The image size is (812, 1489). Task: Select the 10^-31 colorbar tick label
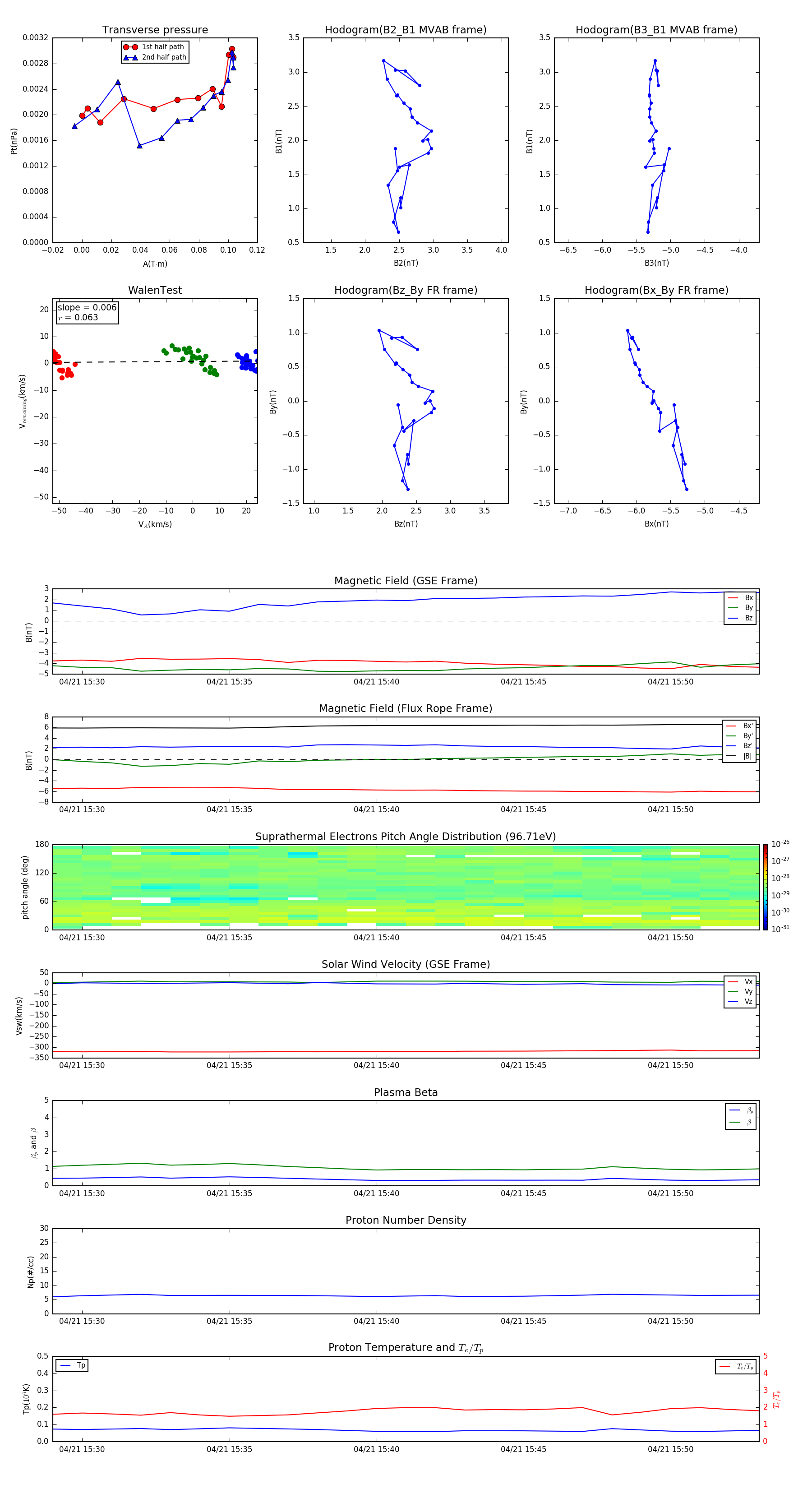tap(780, 929)
